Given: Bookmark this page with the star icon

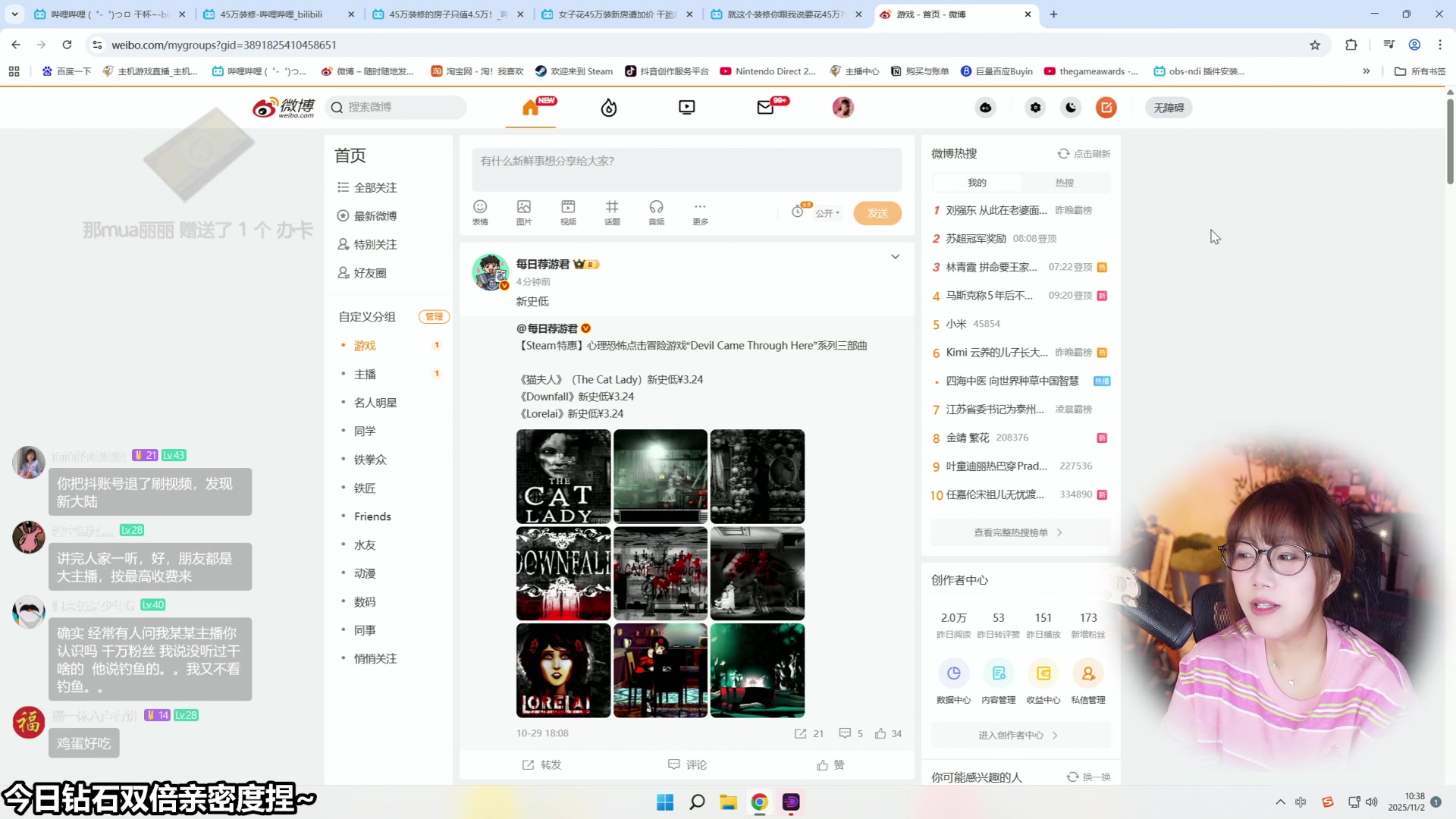Looking at the screenshot, I should (1315, 45).
